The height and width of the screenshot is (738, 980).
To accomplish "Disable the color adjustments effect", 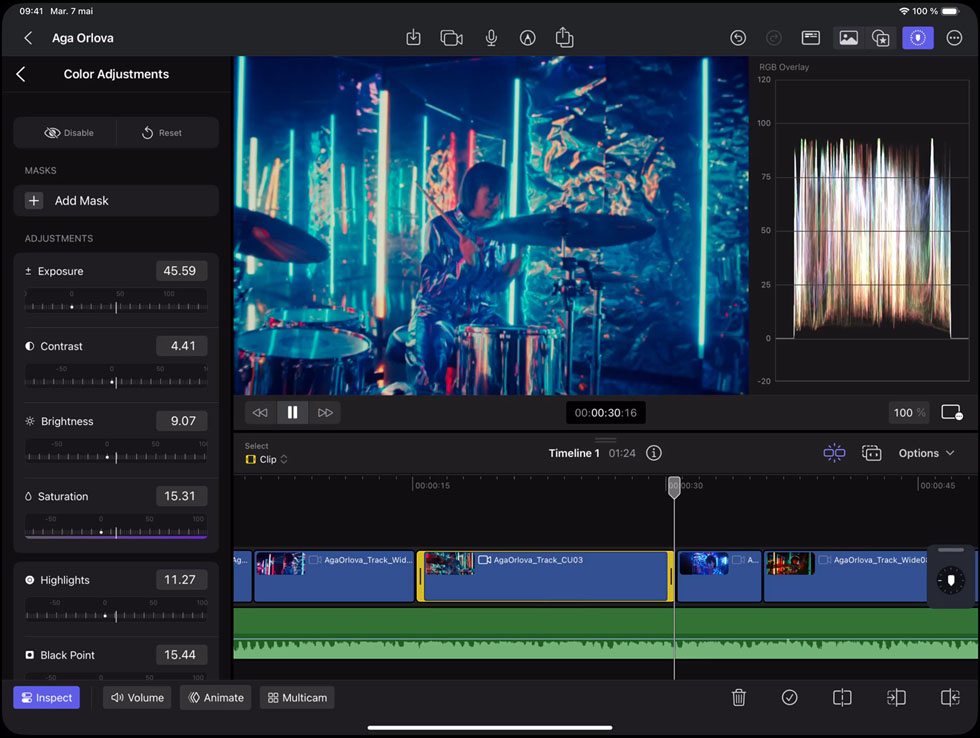I will point(68,133).
